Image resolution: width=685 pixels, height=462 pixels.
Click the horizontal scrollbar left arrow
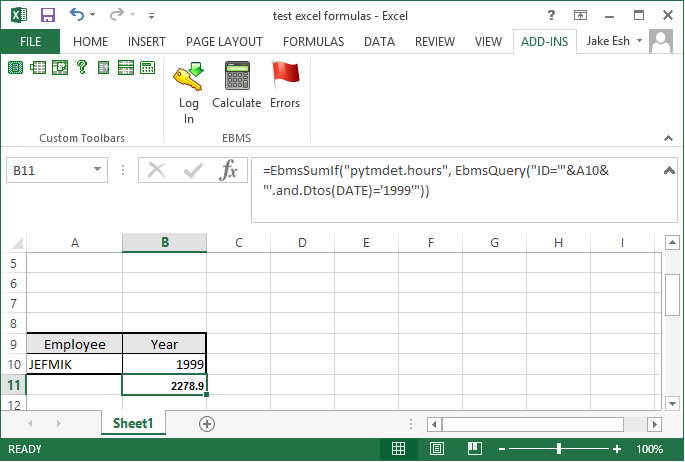pyautogui.click(x=434, y=424)
